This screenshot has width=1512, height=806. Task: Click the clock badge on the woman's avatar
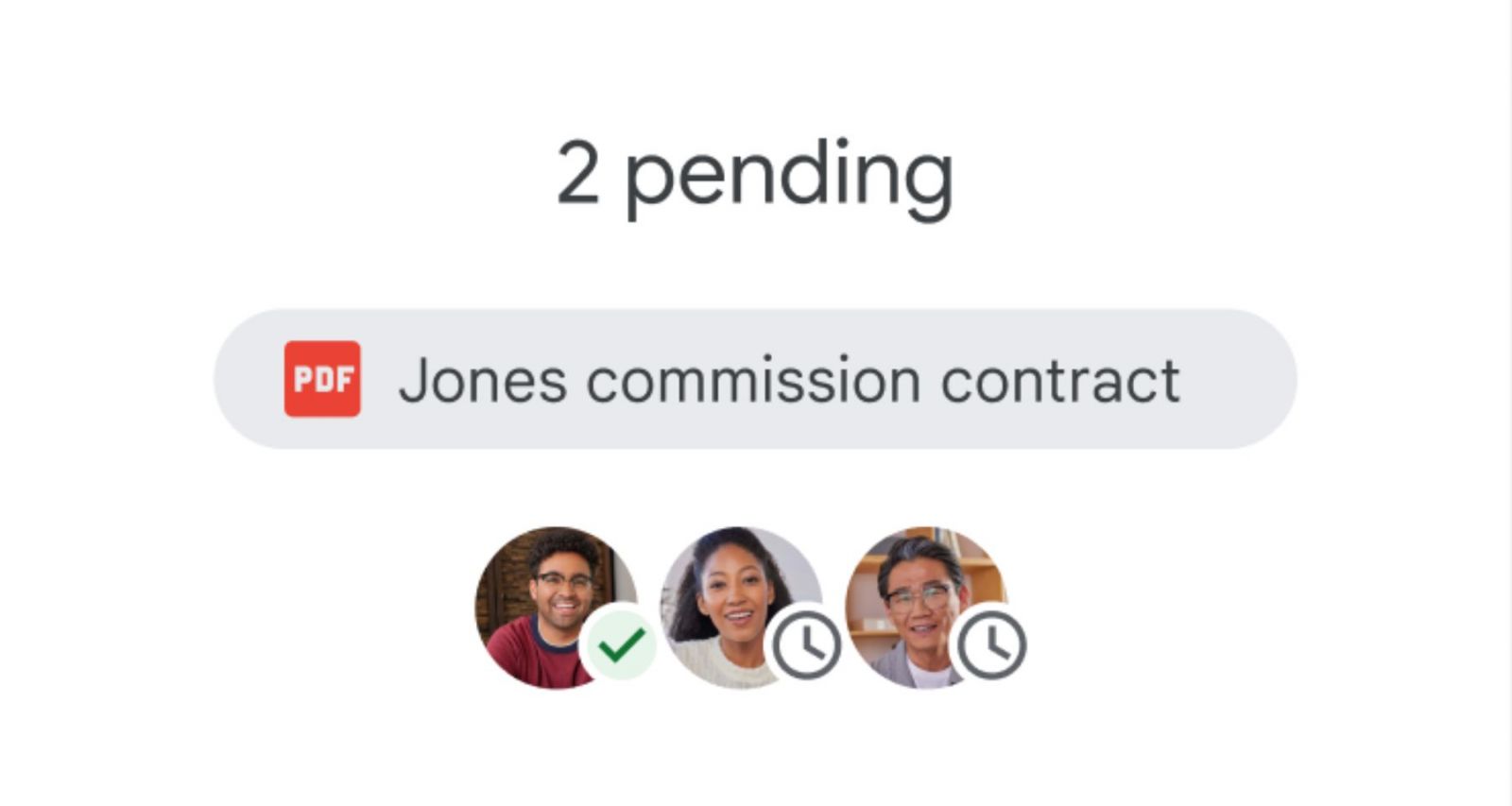805,645
